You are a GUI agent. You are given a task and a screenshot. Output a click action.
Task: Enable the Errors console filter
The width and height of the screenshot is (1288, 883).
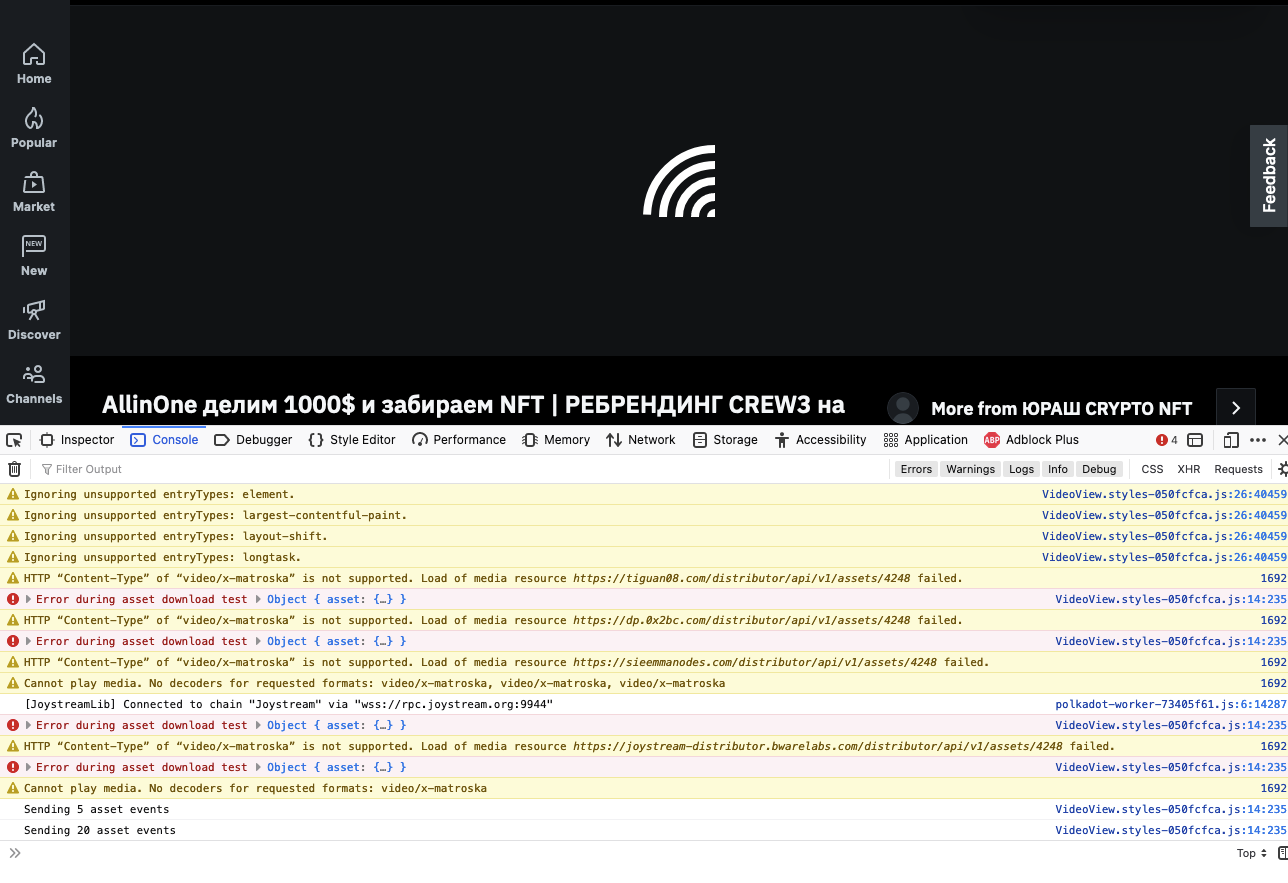tap(916, 469)
